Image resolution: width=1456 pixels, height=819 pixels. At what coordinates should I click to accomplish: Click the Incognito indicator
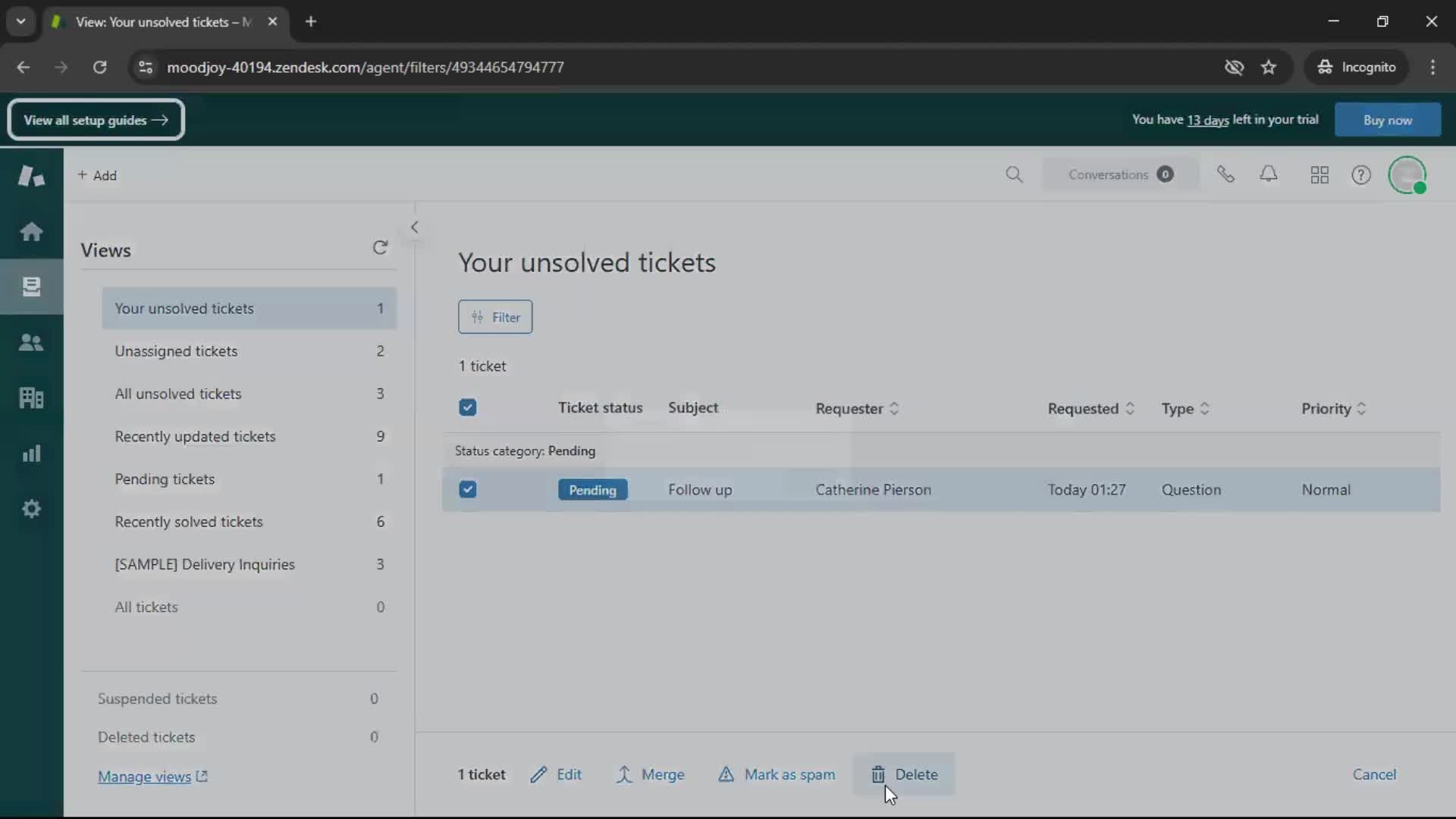pos(1356,67)
